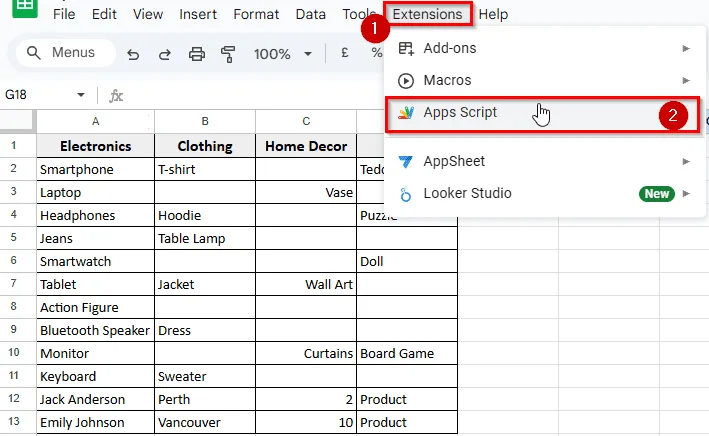
Task: Select the Headphones cell
Action: pos(95,215)
